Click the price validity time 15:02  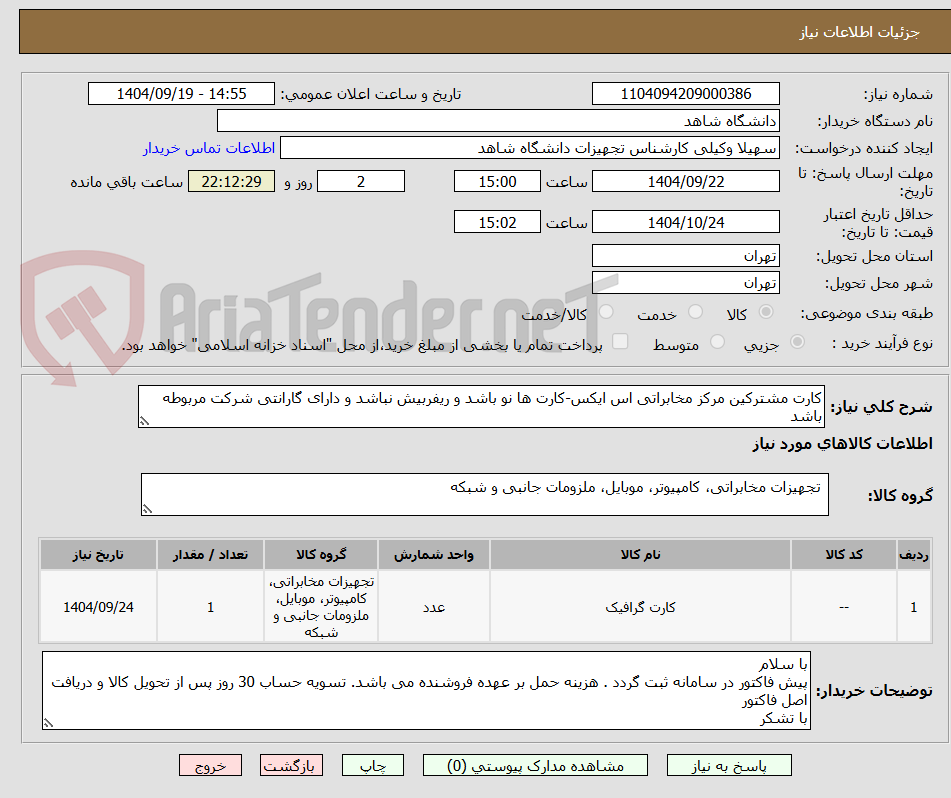point(497,222)
